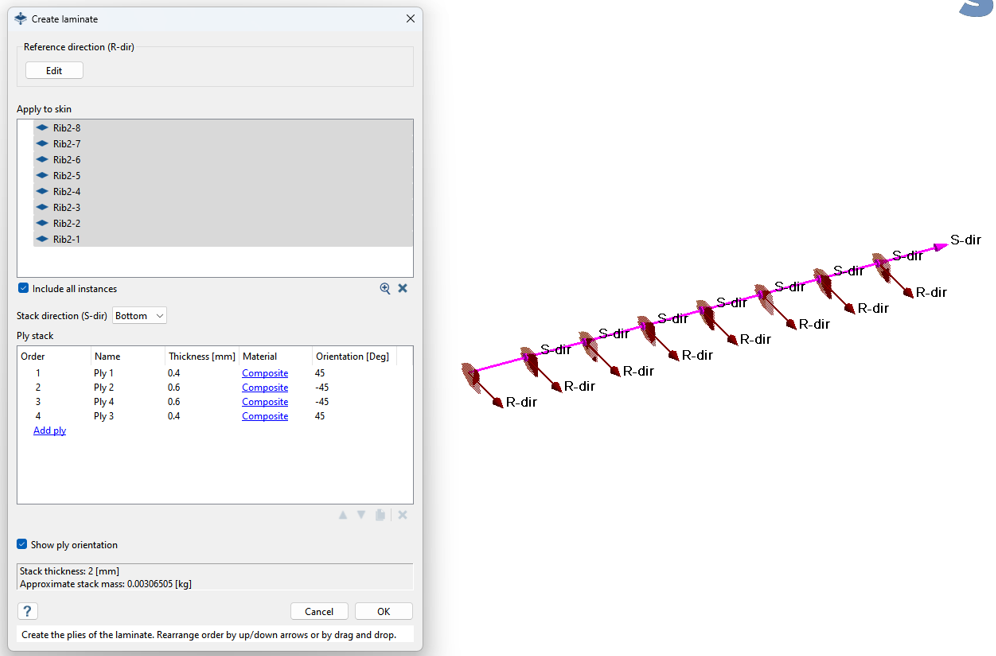This screenshot has height=656, width=996.
Task: Click Ply 4 thickness value 0.6
Action: [x=175, y=402]
